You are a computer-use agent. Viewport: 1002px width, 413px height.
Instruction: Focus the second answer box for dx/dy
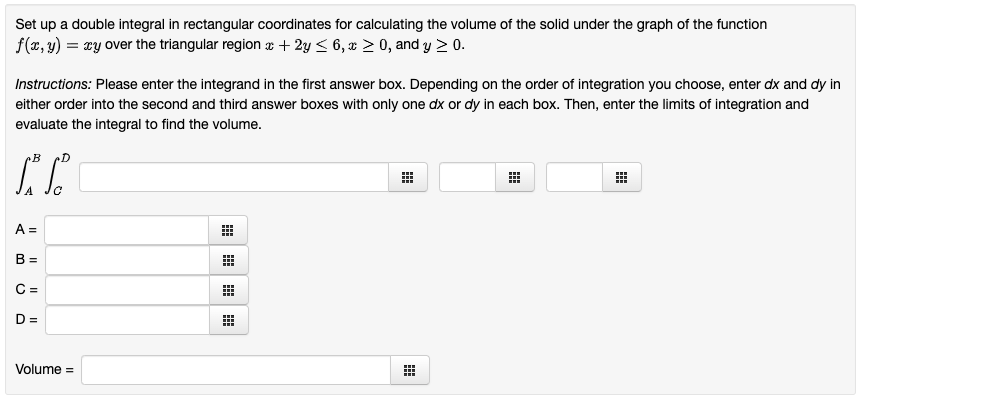467,177
